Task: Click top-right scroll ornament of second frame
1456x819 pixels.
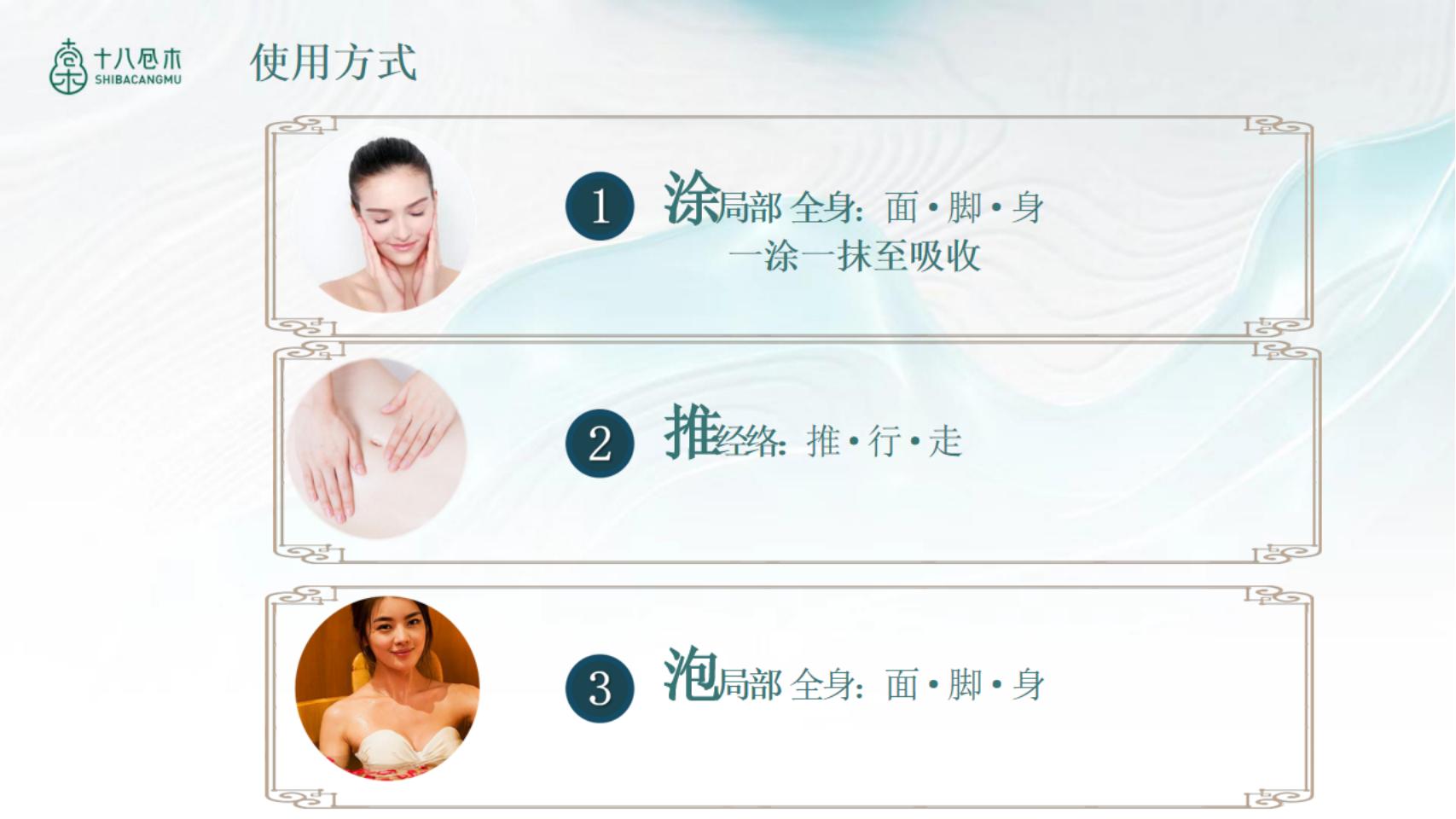Action: (x=1286, y=350)
